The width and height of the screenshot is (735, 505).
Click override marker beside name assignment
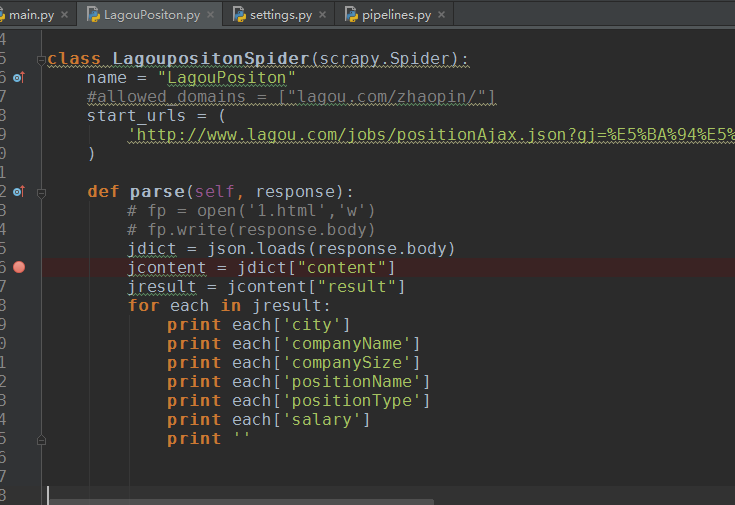(x=19, y=77)
